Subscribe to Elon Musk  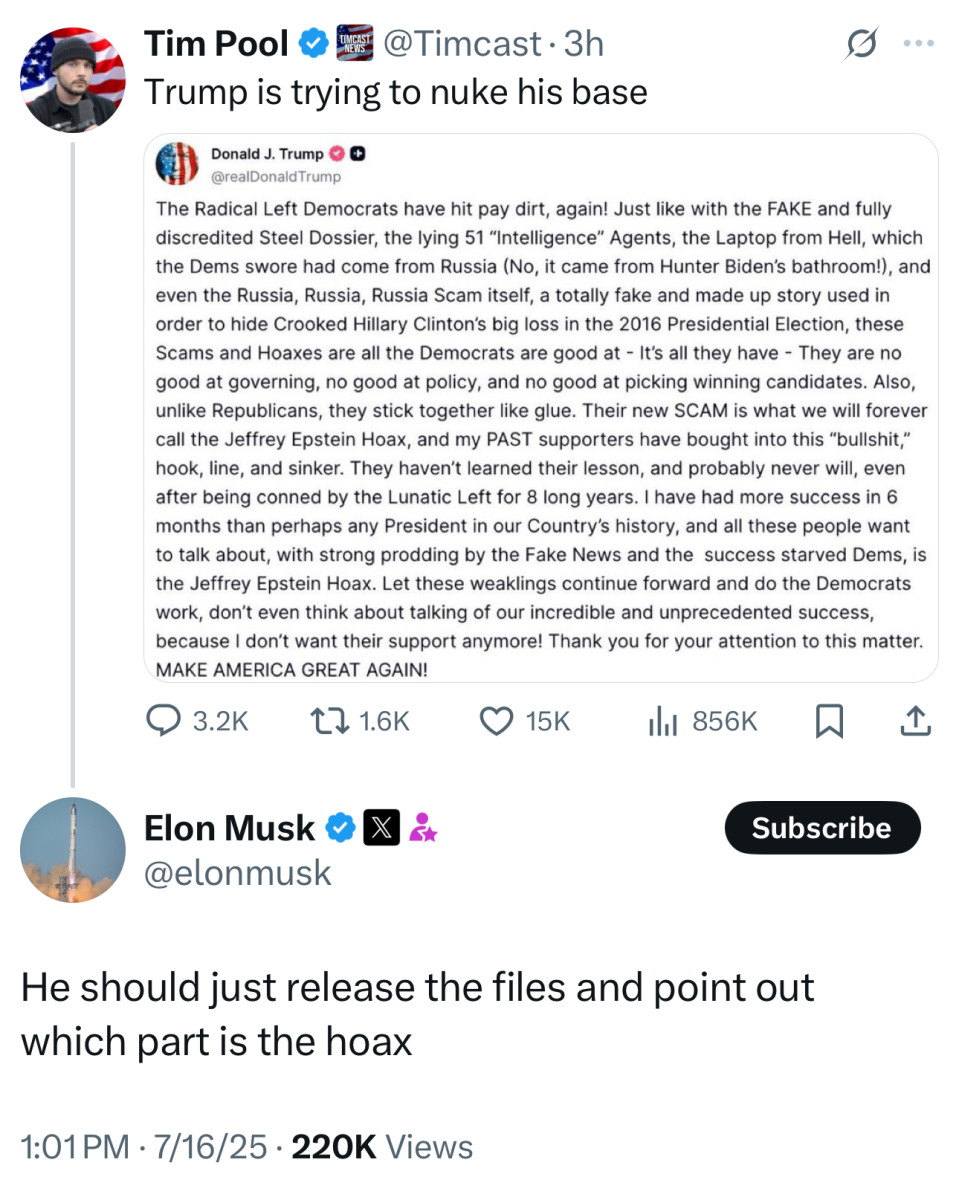tap(822, 827)
